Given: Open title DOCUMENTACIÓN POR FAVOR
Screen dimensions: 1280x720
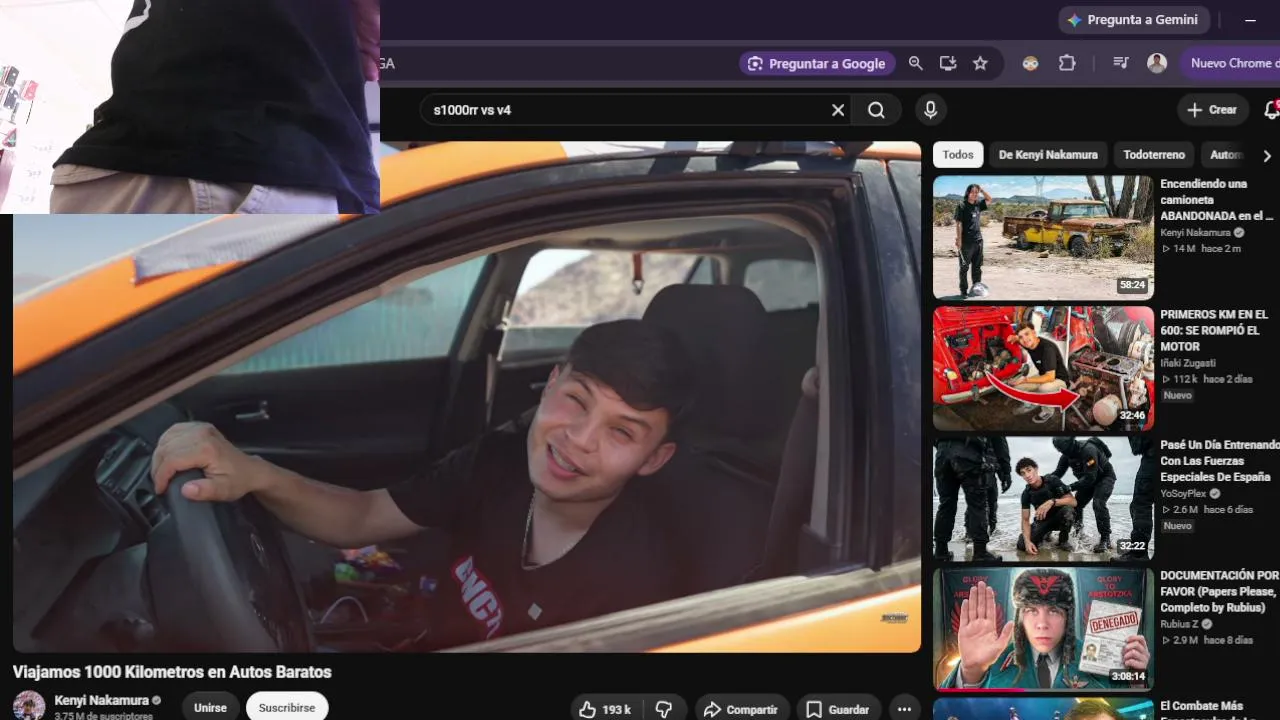Looking at the screenshot, I should point(1220,591).
